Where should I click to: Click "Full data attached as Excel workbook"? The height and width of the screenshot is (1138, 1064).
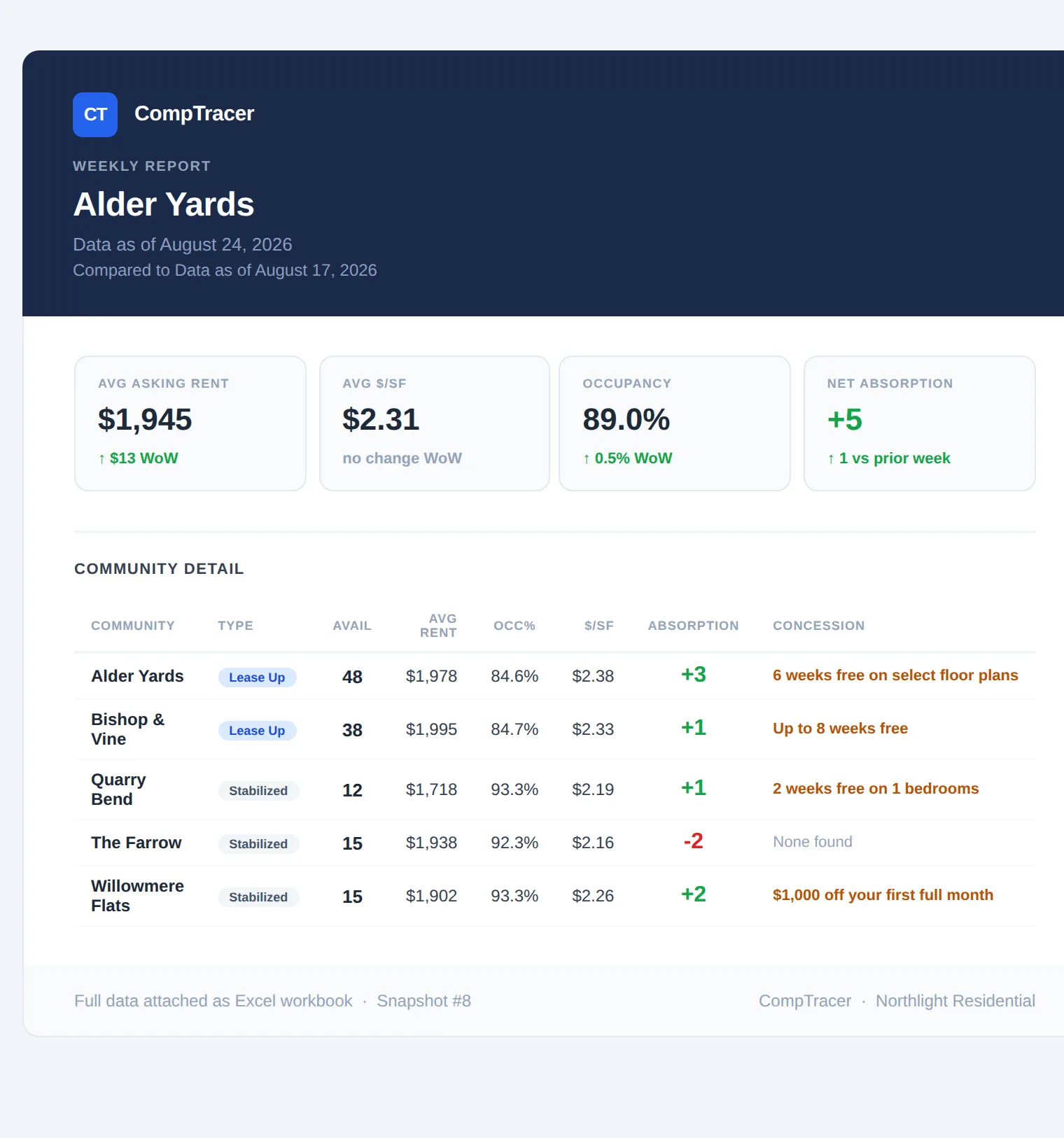(x=213, y=1001)
